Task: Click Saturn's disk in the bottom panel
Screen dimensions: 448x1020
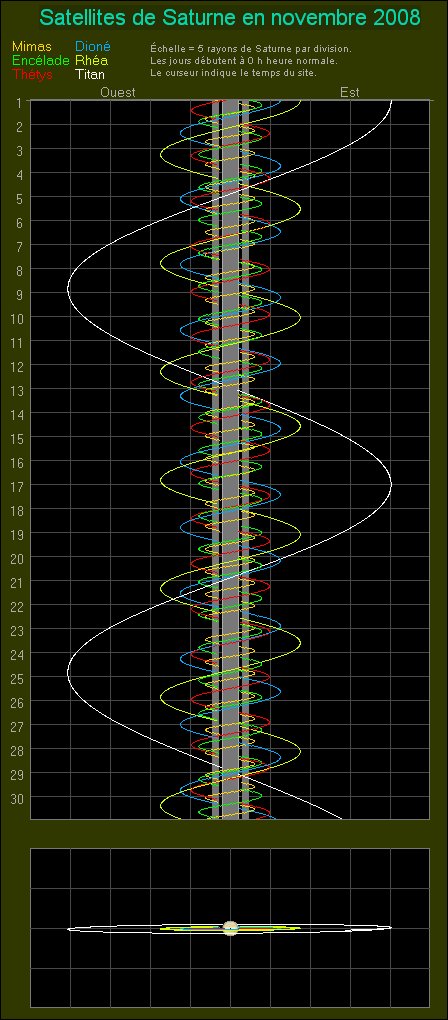Action: tap(230, 928)
